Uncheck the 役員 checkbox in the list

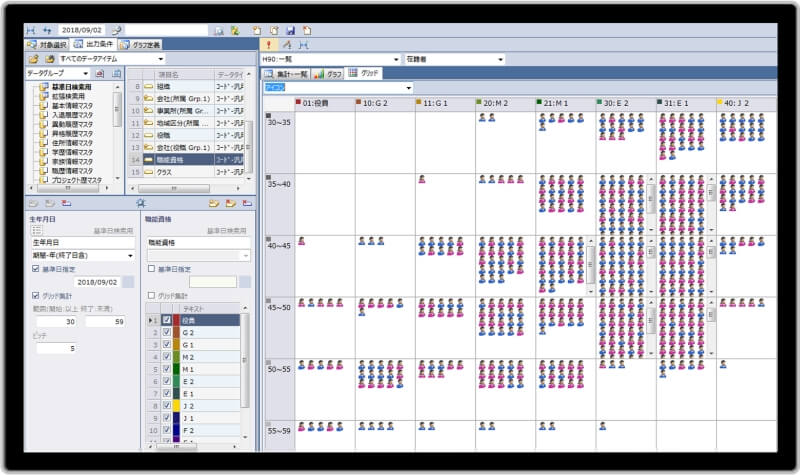tap(166, 320)
